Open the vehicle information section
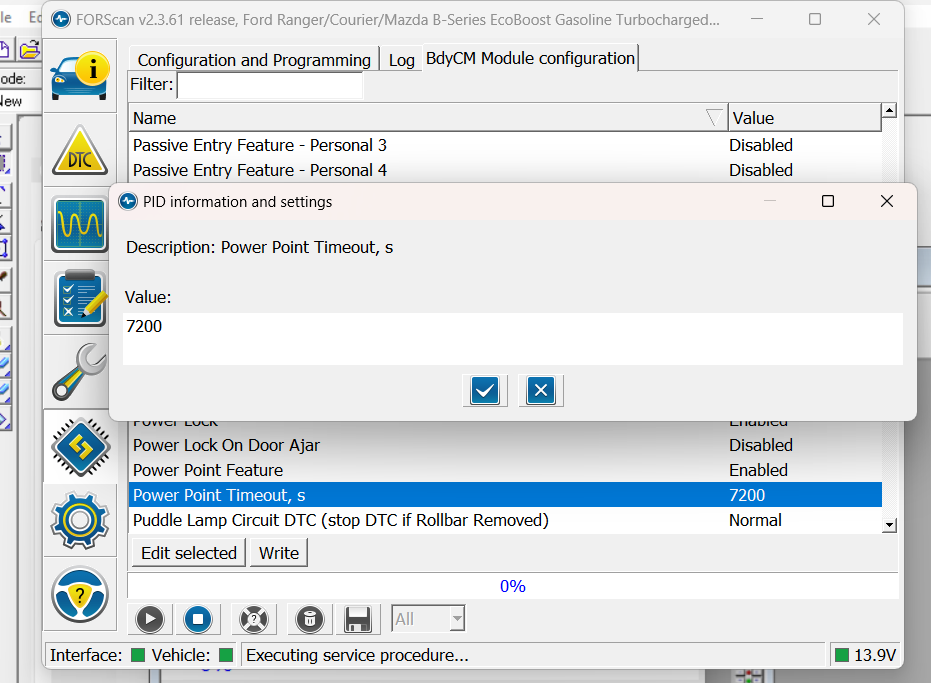 [x=80, y=76]
